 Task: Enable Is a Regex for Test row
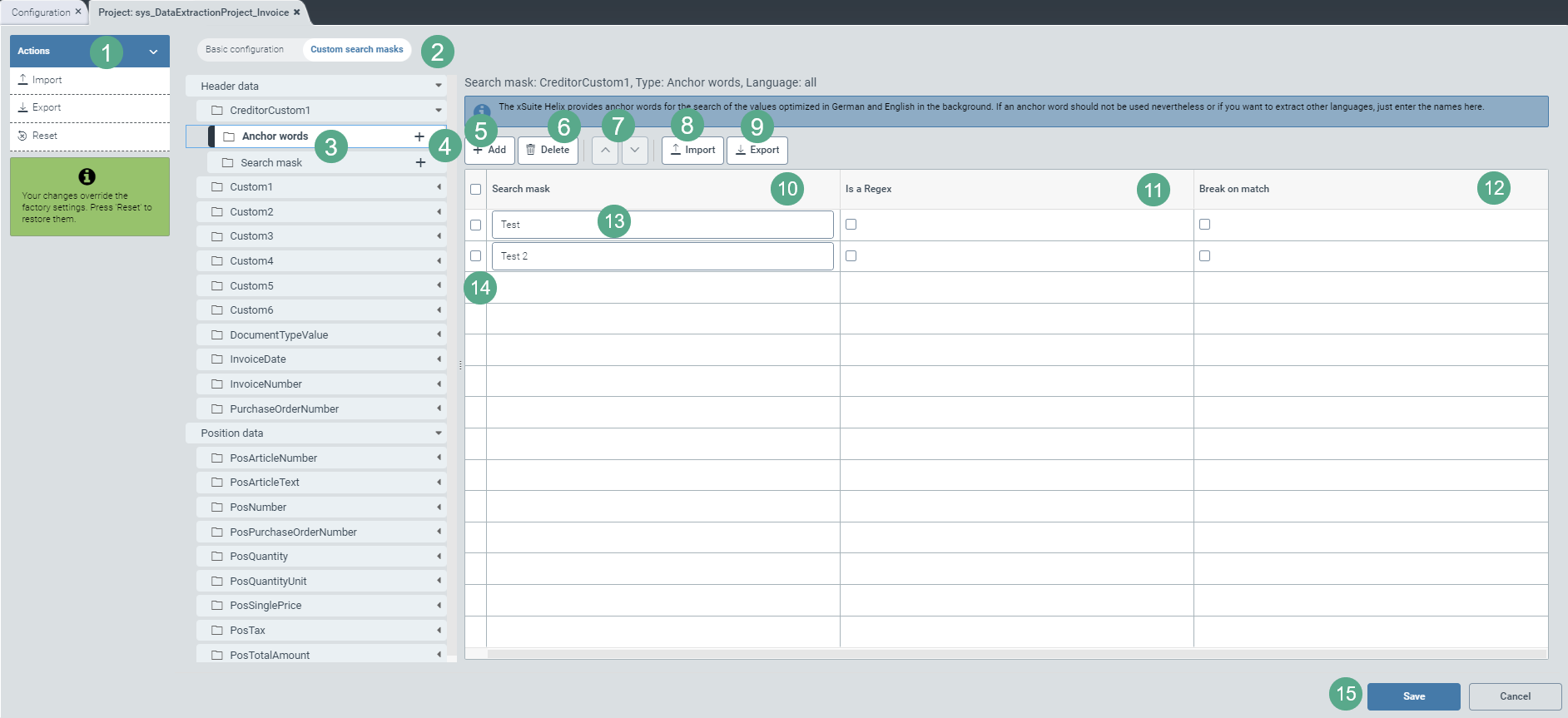[x=851, y=225]
